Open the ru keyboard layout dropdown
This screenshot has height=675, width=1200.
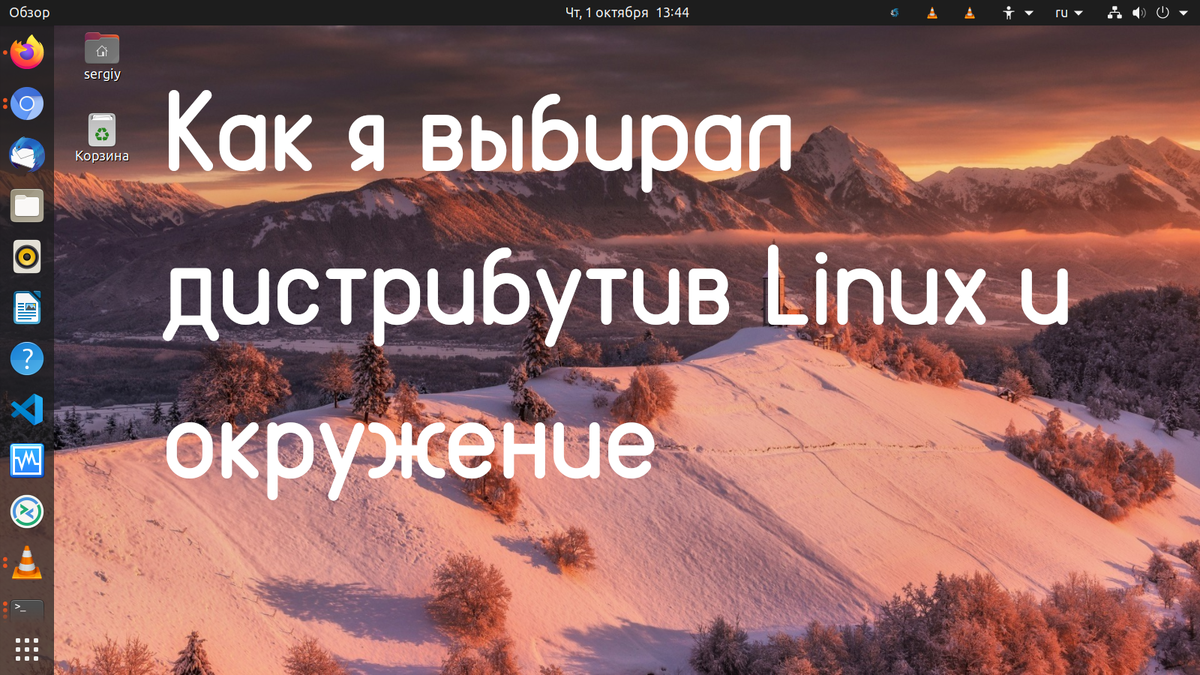pos(1069,13)
